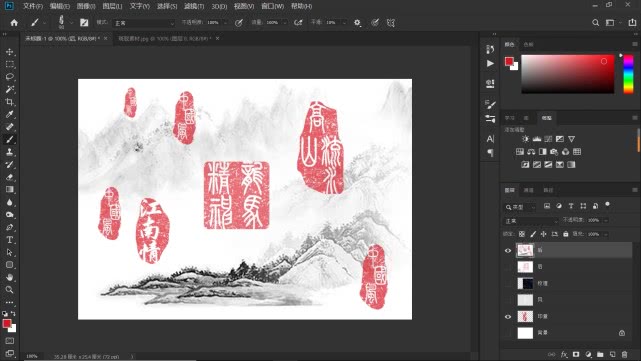Open the share button
The width and height of the screenshot is (641, 361).
(x=632, y=23)
